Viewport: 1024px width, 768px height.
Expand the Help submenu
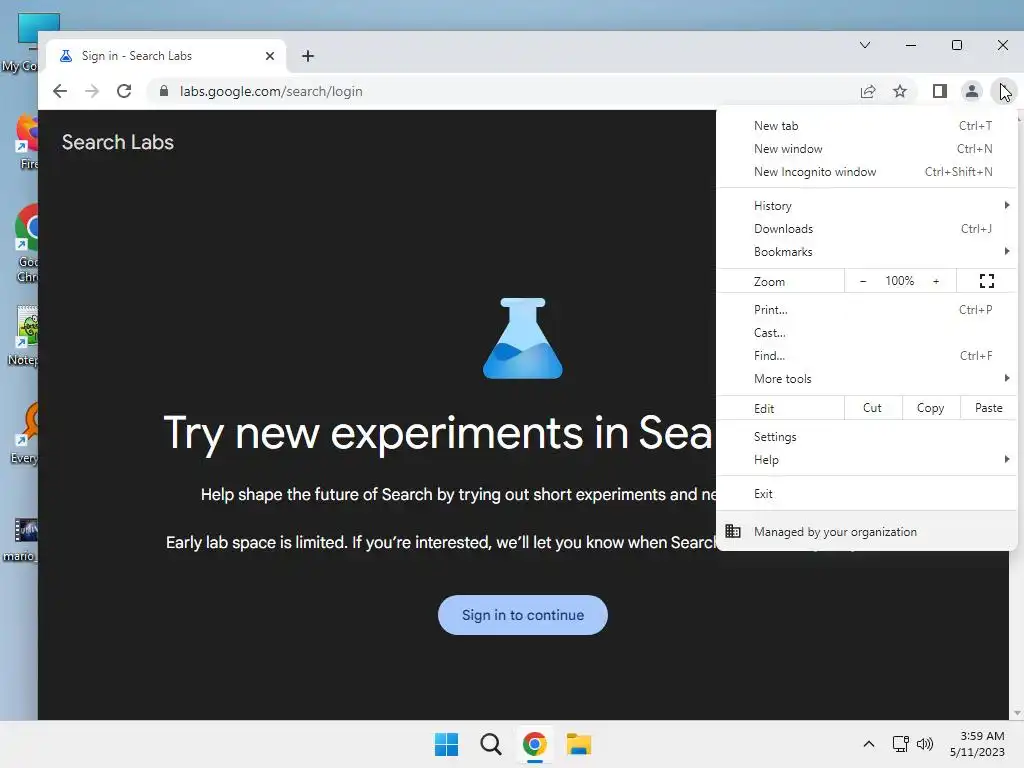867,460
